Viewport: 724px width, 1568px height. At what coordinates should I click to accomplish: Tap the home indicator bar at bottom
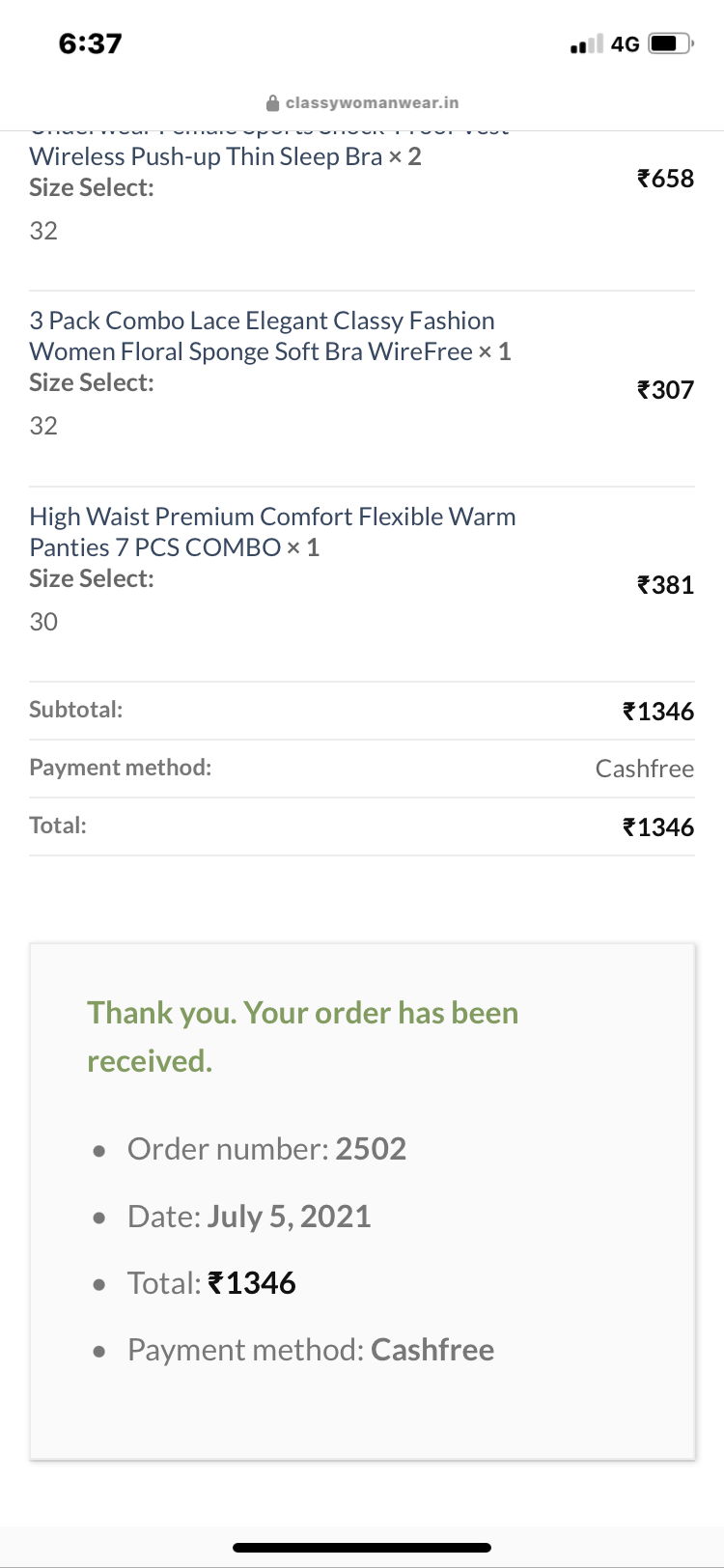pyautogui.click(x=362, y=1548)
